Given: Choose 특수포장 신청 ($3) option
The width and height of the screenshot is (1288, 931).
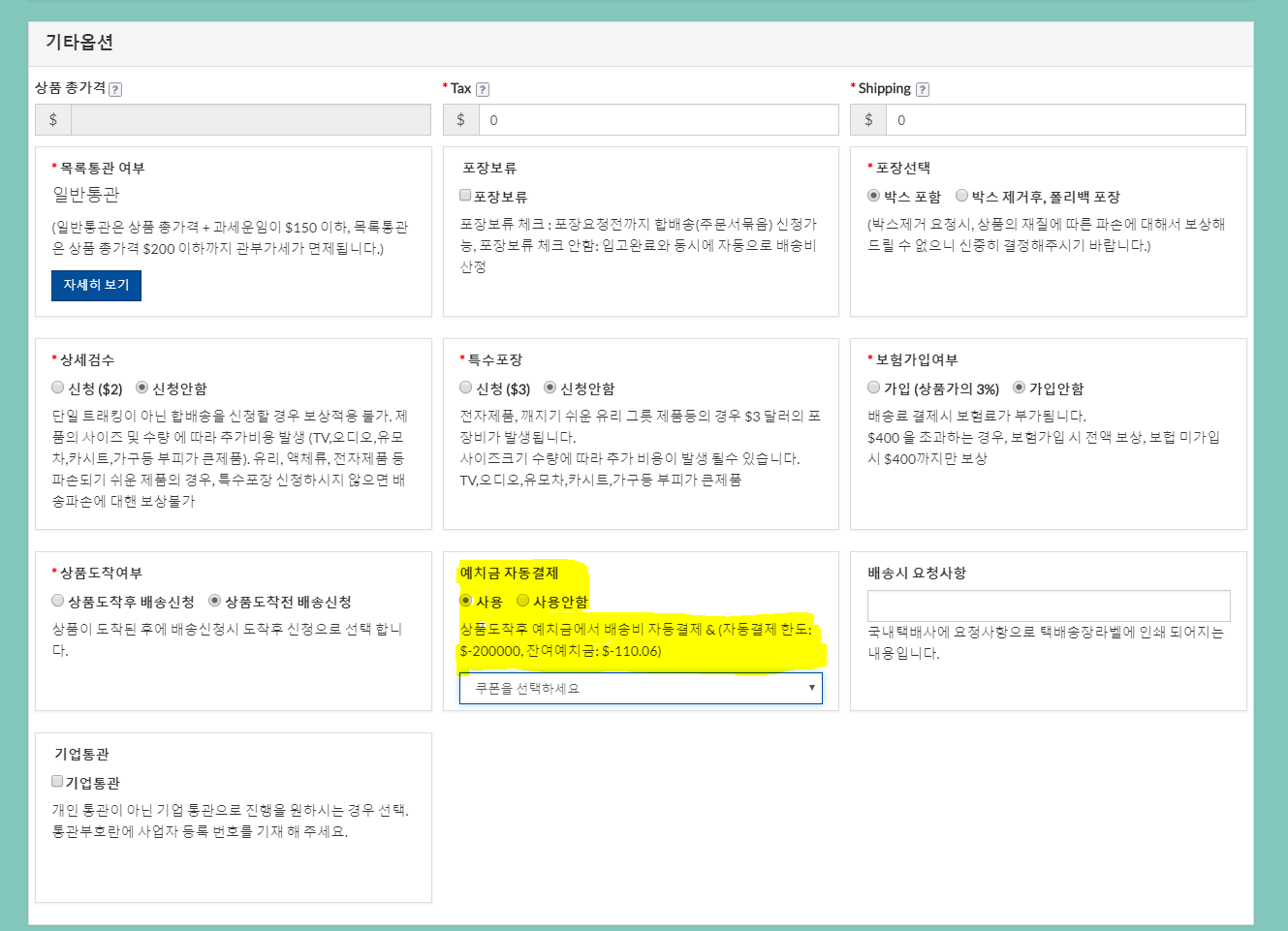Looking at the screenshot, I should point(466,388).
